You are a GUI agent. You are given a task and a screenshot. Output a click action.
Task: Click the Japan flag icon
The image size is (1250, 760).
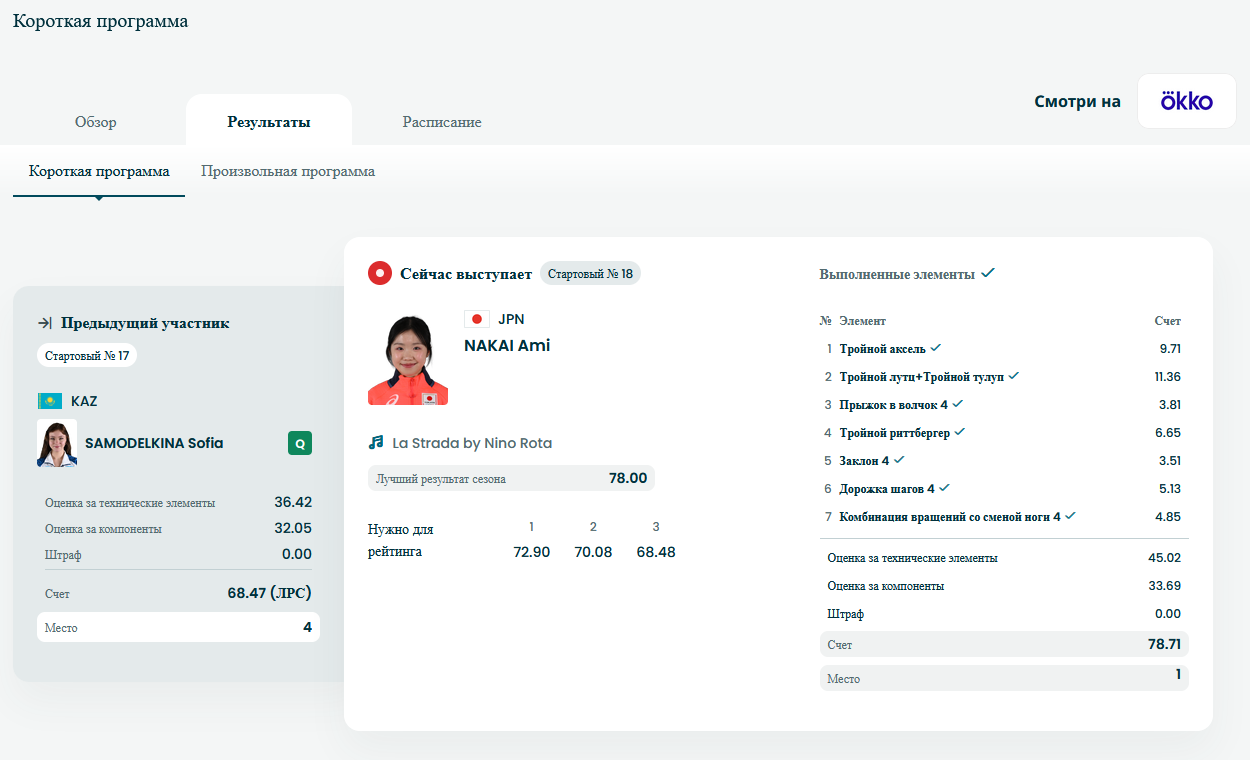(477, 319)
